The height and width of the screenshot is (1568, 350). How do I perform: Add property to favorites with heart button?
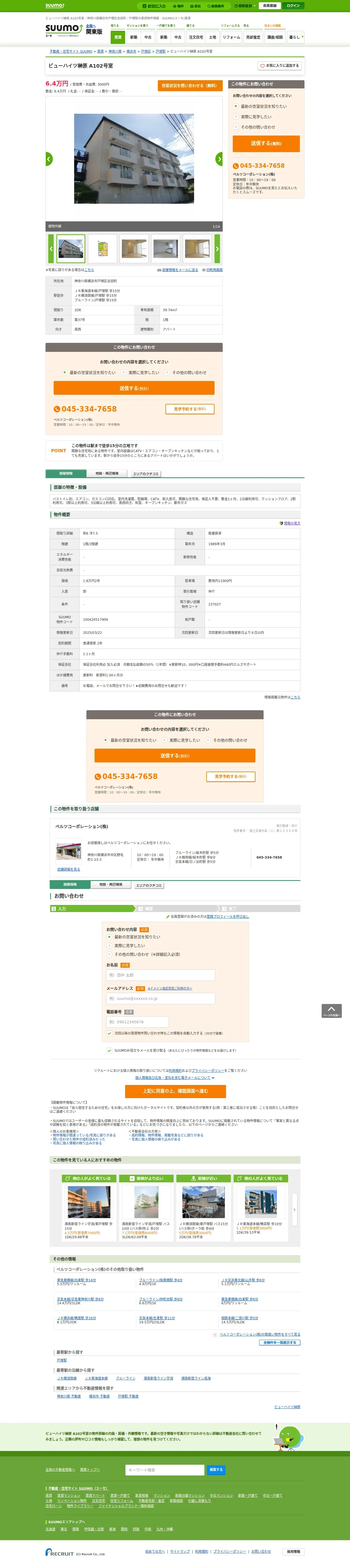tap(280, 65)
